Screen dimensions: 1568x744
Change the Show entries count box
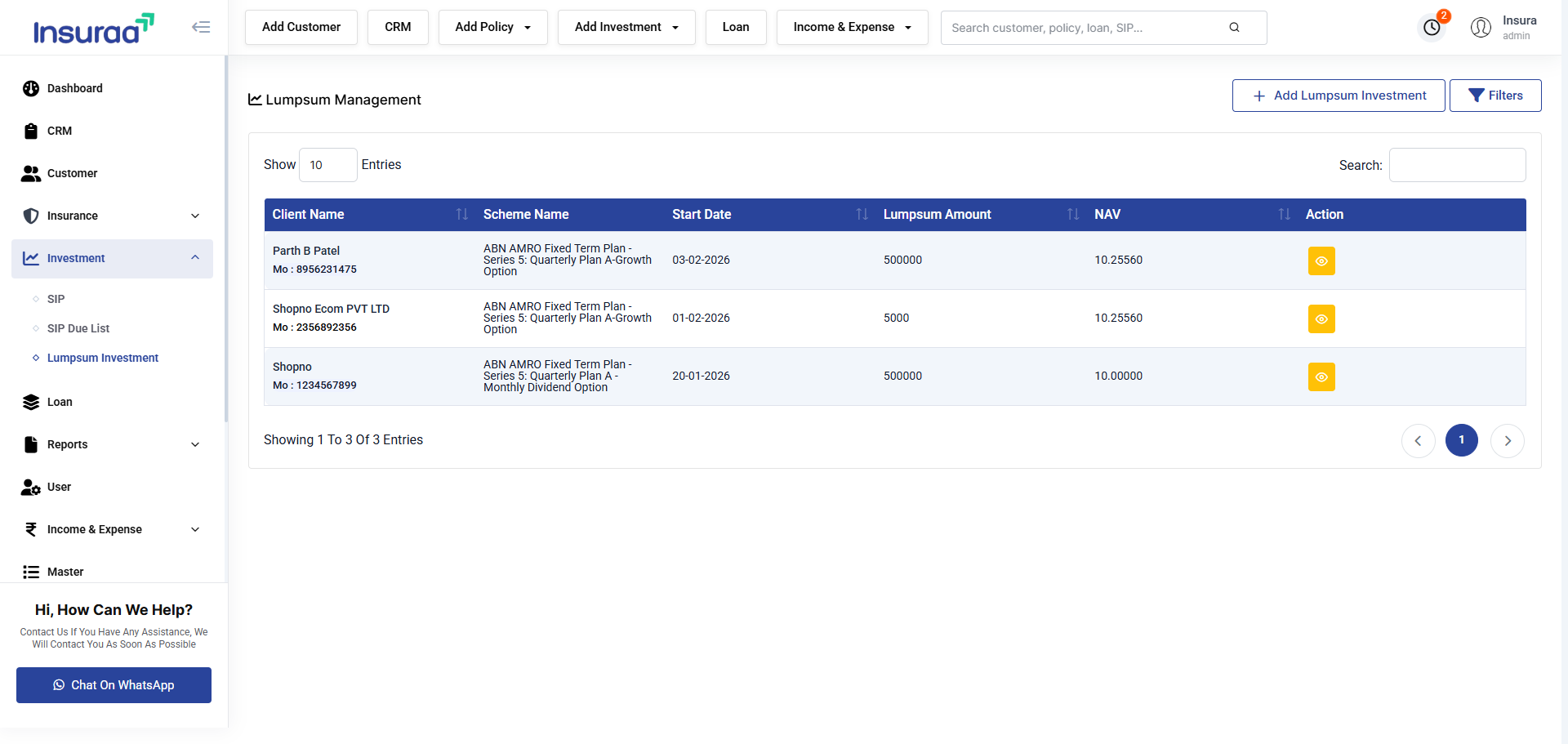[328, 165]
